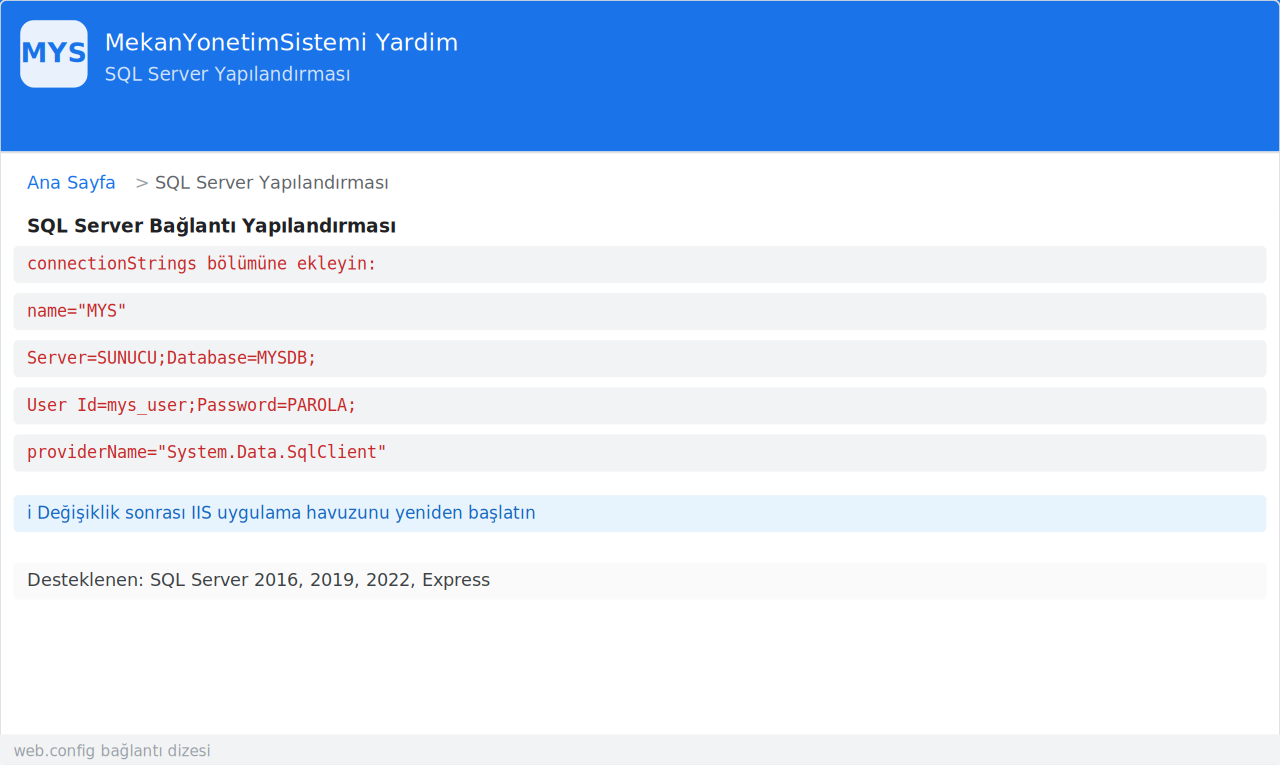
Task: Select the User Id=mys_user;Password=PAROLA; code line
Action: click(x=640, y=406)
